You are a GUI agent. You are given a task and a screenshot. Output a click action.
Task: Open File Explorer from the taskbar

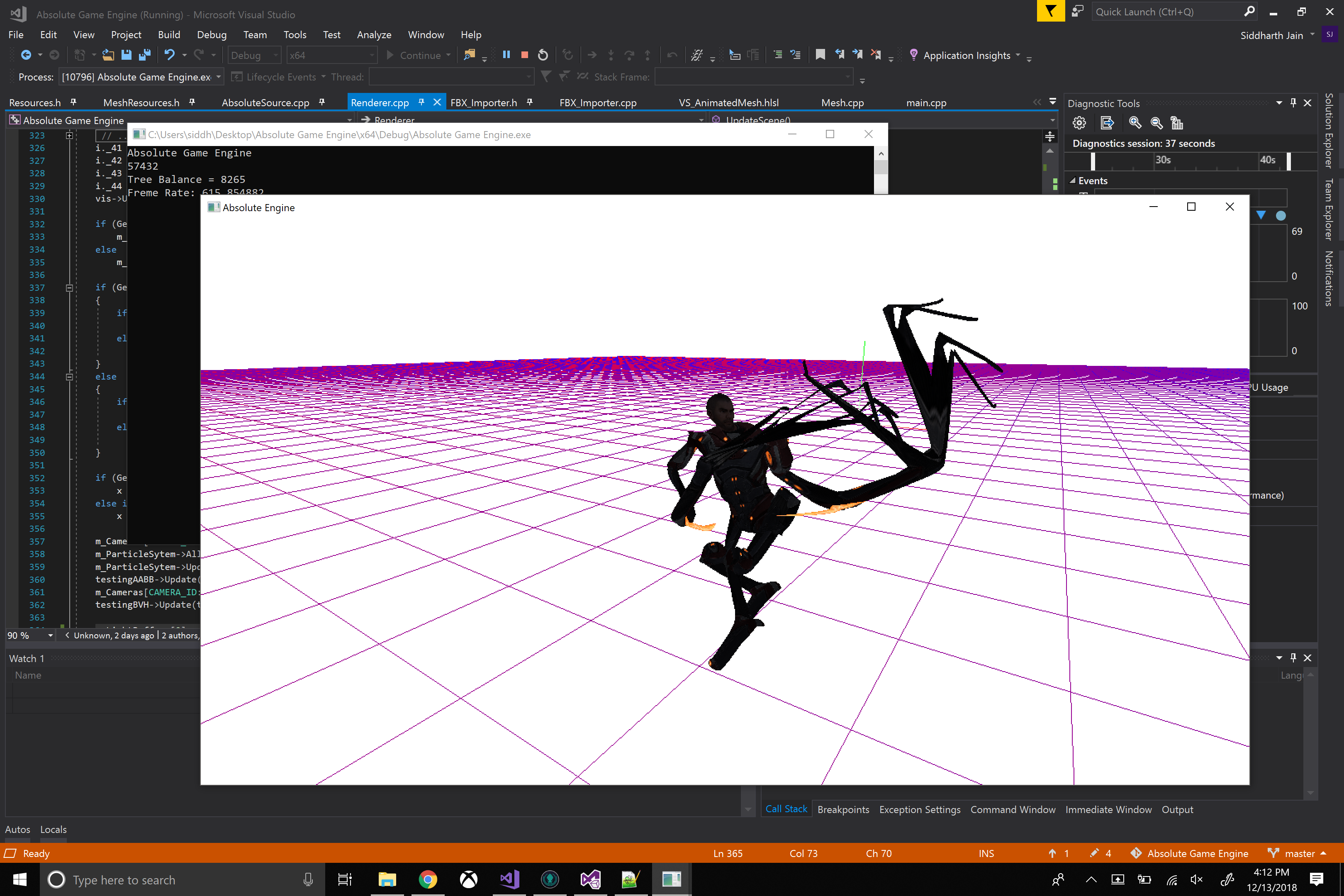tap(387, 879)
